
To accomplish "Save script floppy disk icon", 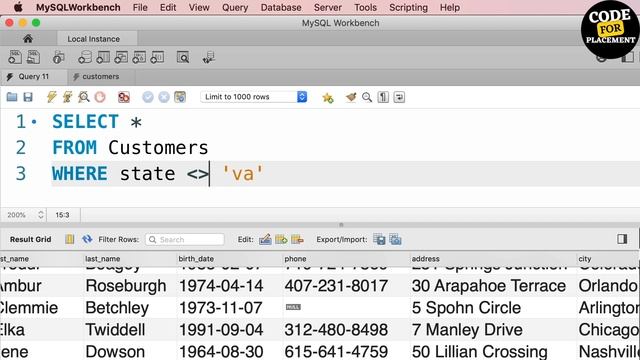I will 28,97.
